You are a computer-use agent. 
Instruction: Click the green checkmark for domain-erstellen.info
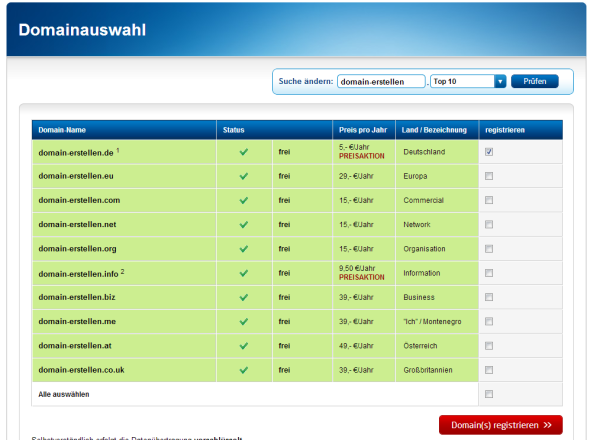[x=243, y=273]
